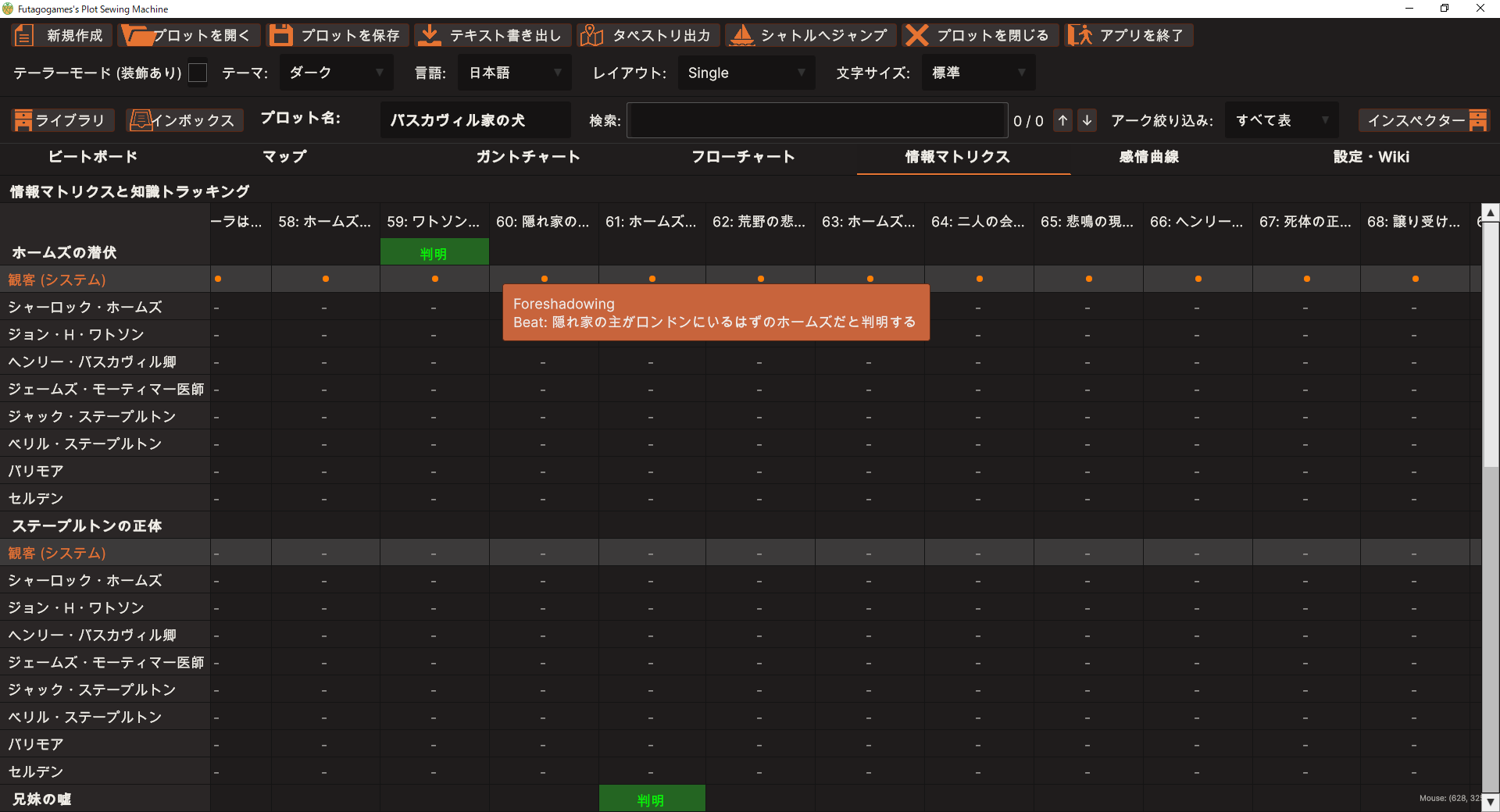
Task: Switch to the 感情曲線 tab
Action: point(1148,157)
